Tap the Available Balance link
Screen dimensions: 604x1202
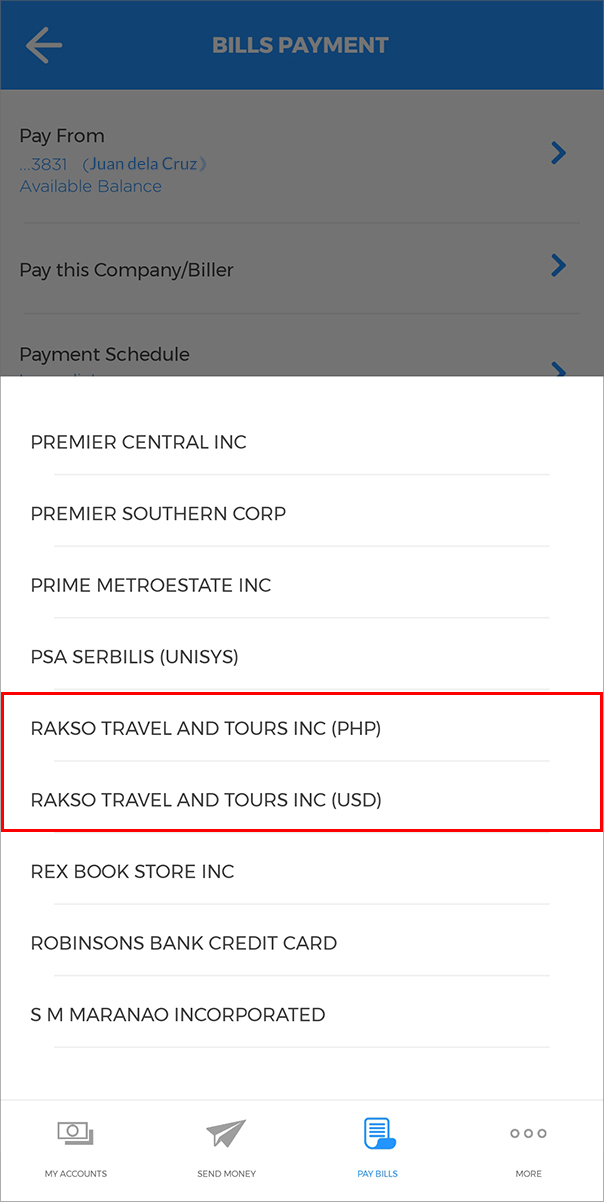click(x=91, y=186)
